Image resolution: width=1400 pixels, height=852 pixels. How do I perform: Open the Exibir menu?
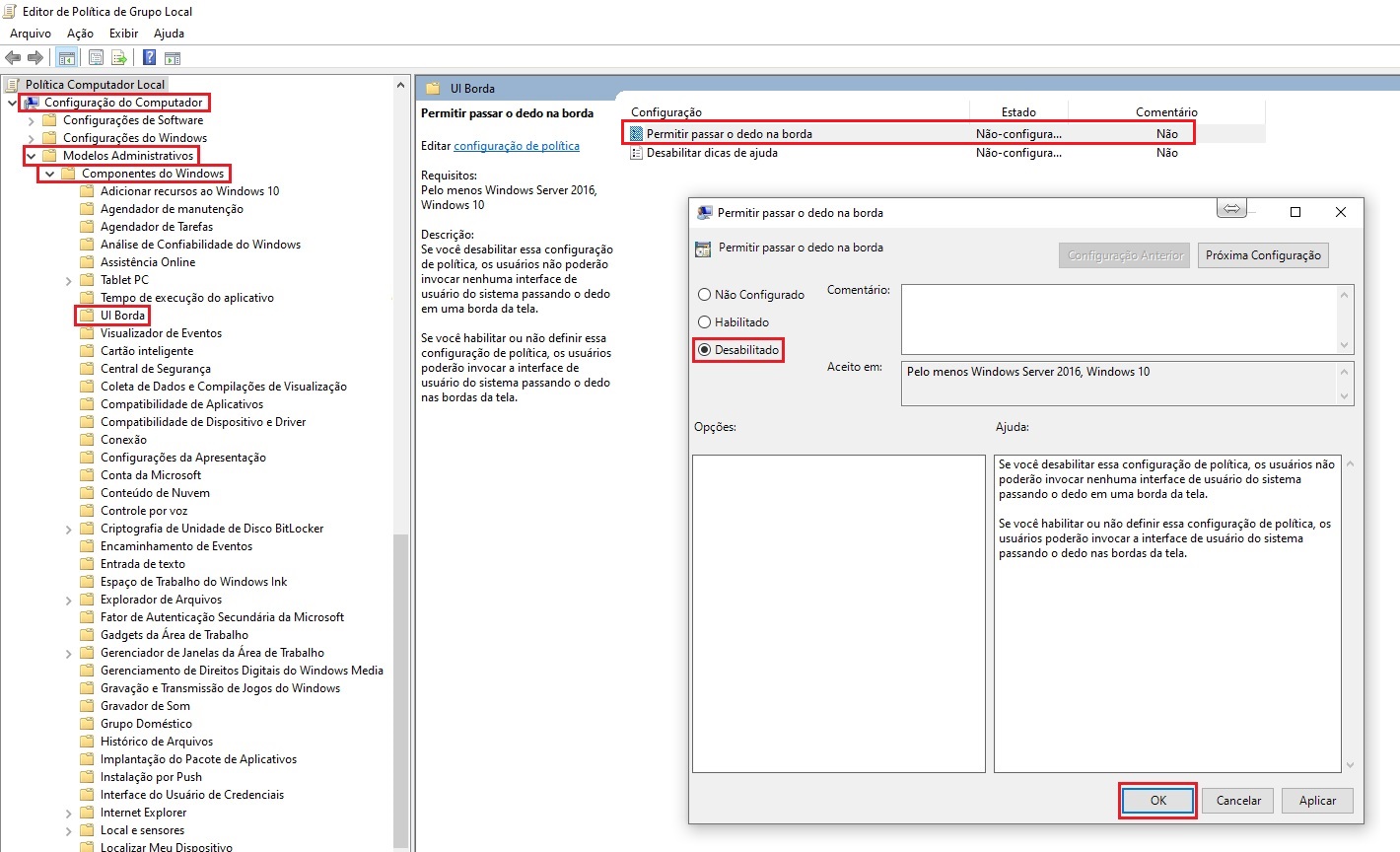tap(123, 34)
